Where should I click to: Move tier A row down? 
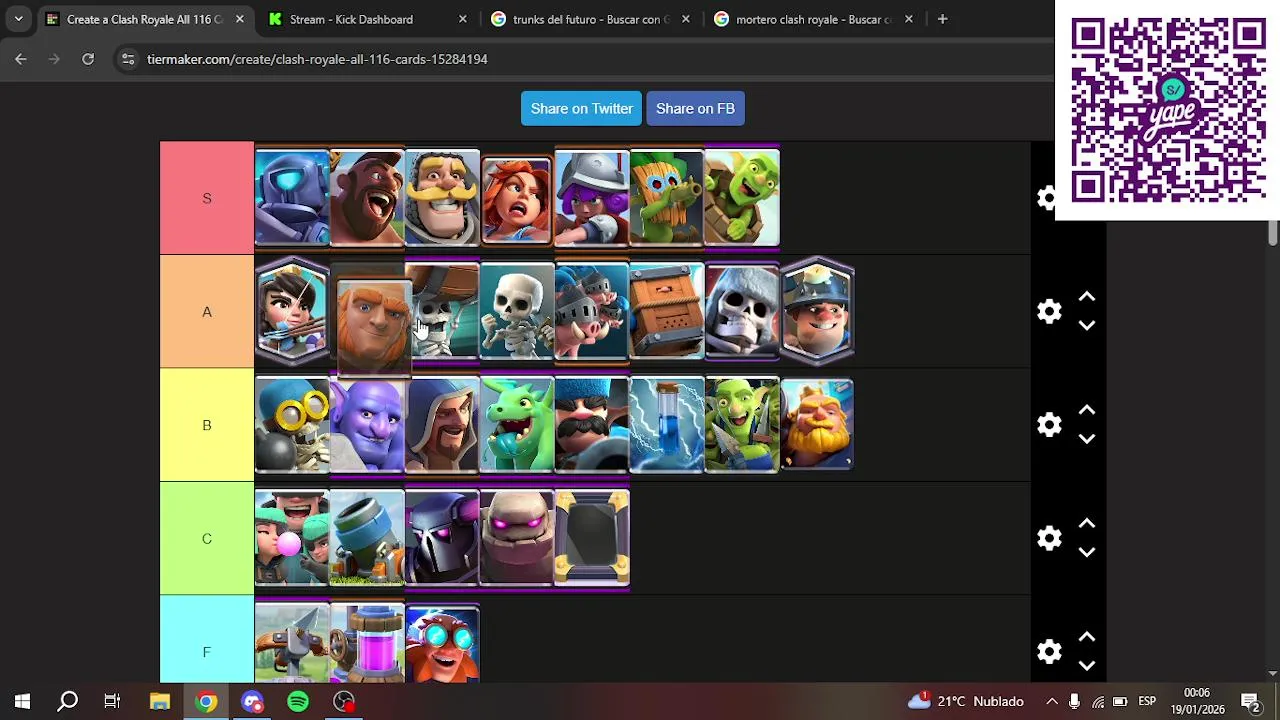coord(1087,326)
